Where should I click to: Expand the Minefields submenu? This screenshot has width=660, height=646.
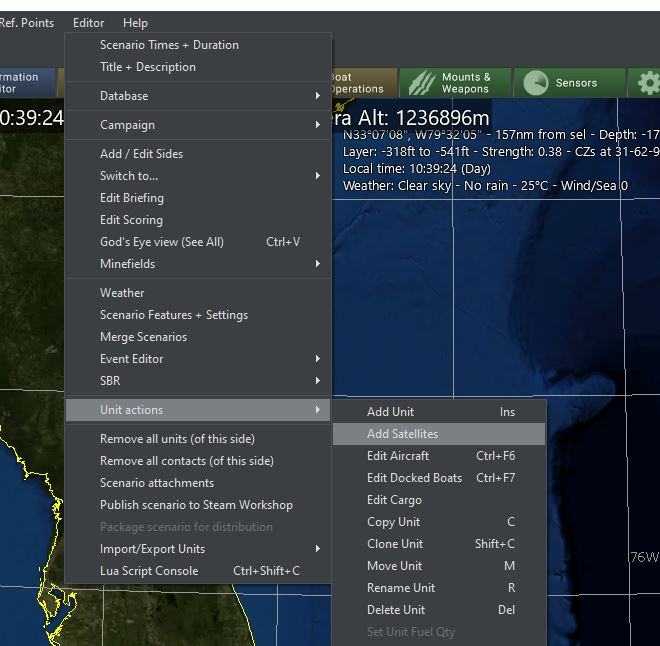click(198, 264)
